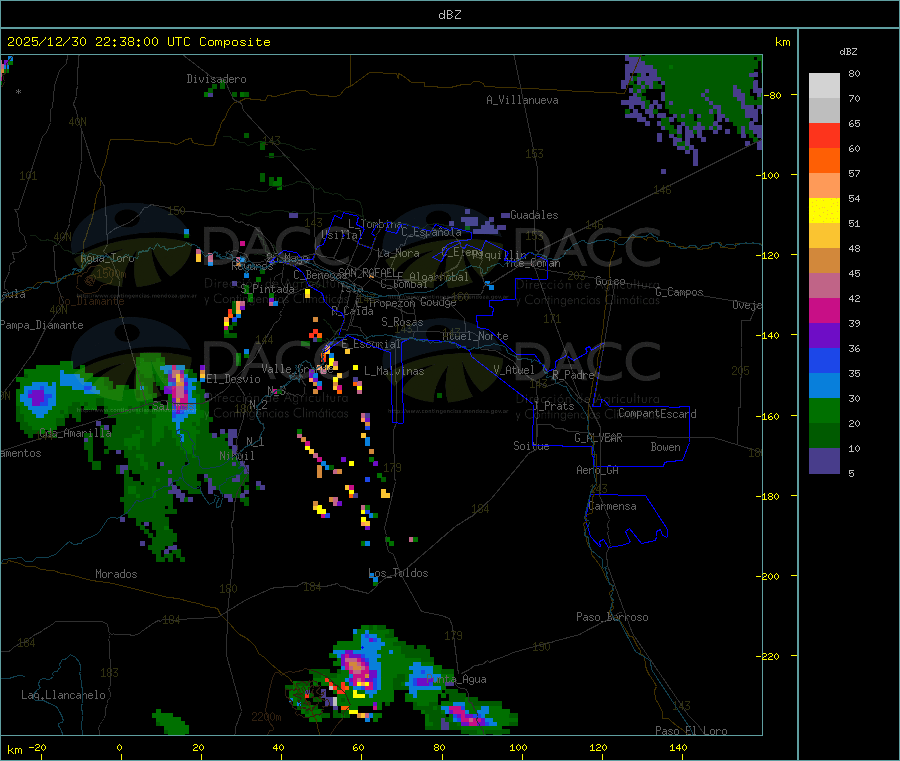Click the Atuel_Norte map label
The height and width of the screenshot is (761, 900).
tap(475, 336)
